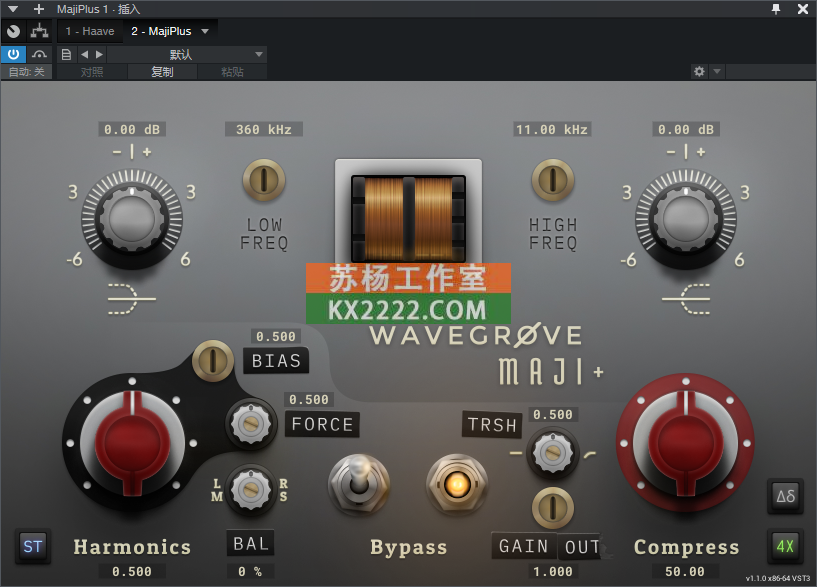This screenshot has width=817, height=587.
Task: Click the left 0.00 dB value field
Action: click(x=132, y=129)
